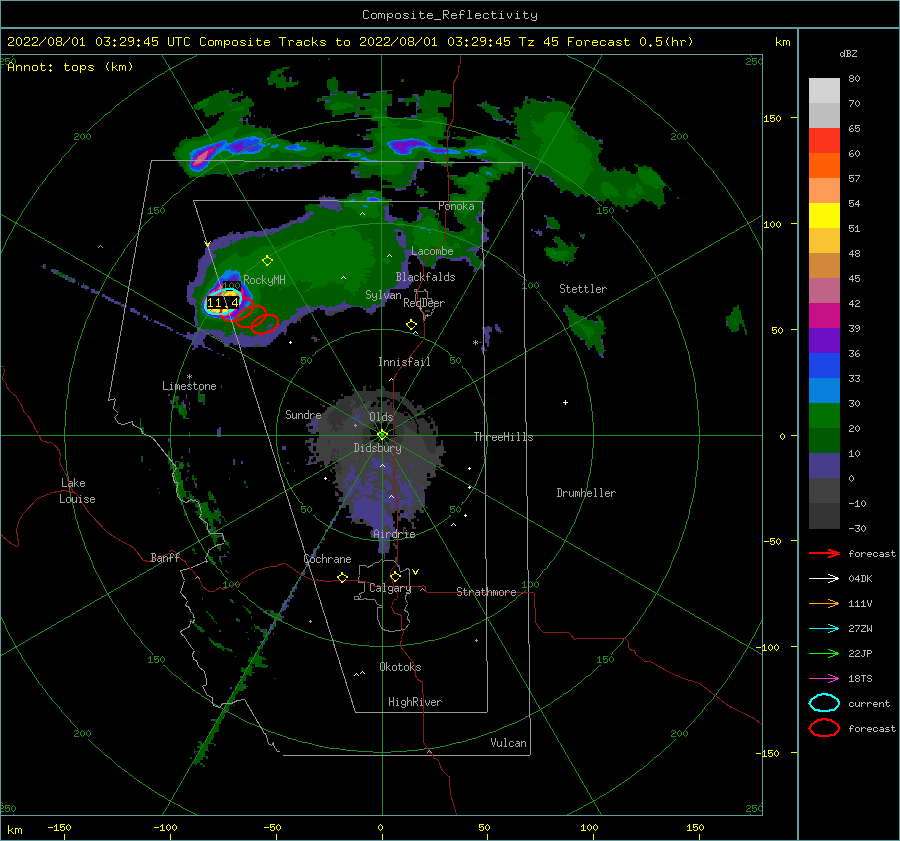Click the red forecast arrow in legend
Screen dimensions: 900x841
(824, 553)
